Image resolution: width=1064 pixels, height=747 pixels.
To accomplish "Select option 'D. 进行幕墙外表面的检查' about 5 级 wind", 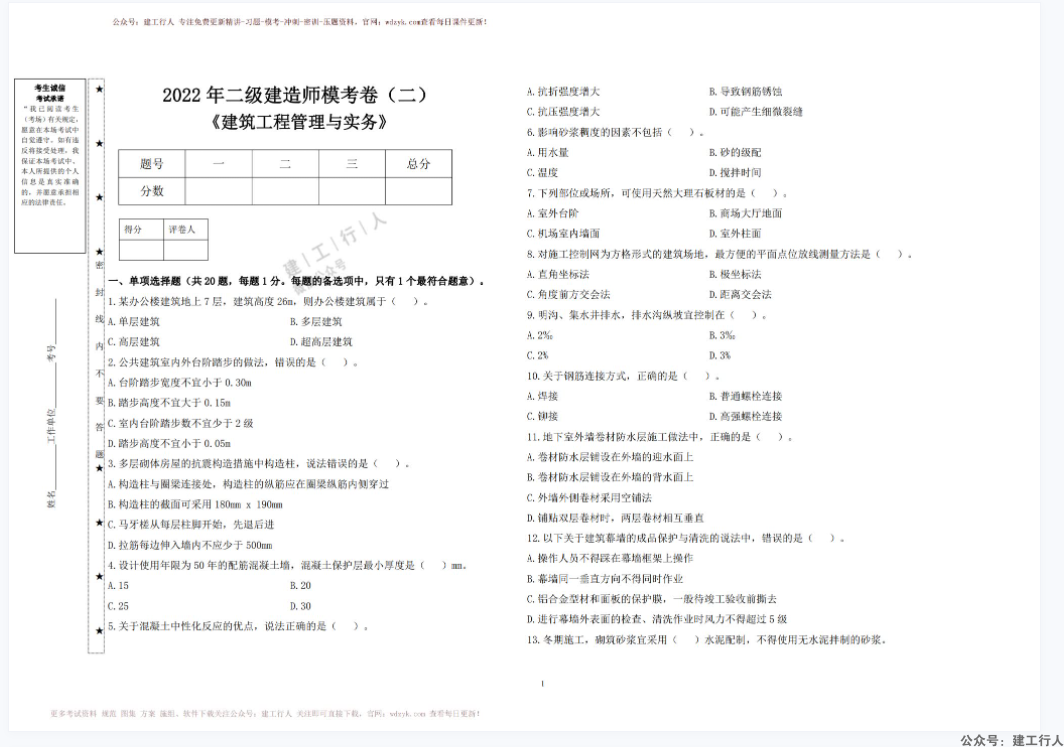I will [657, 619].
